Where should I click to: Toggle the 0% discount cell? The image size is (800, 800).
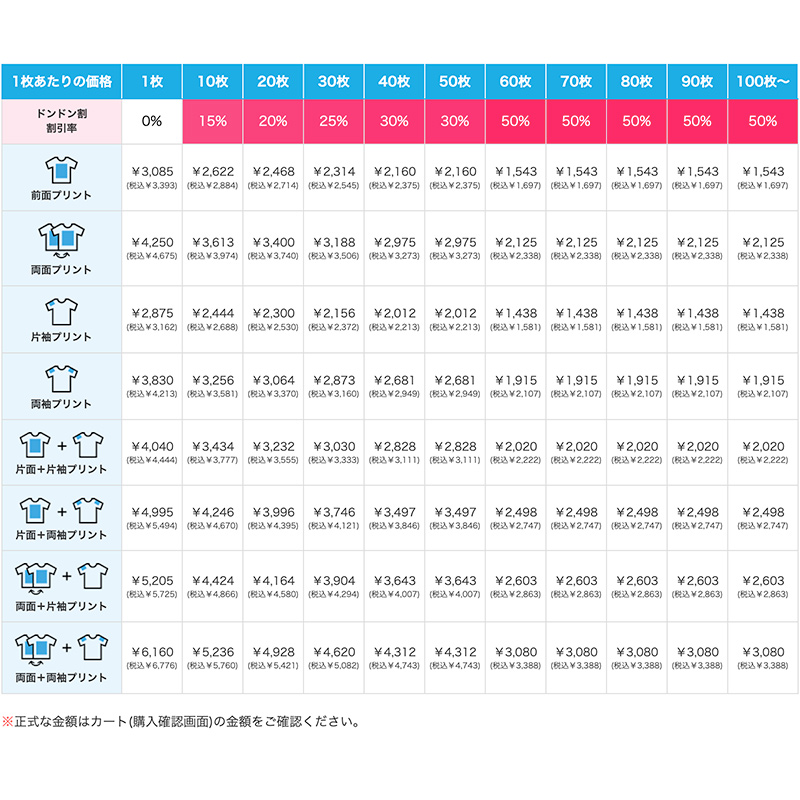tap(153, 121)
